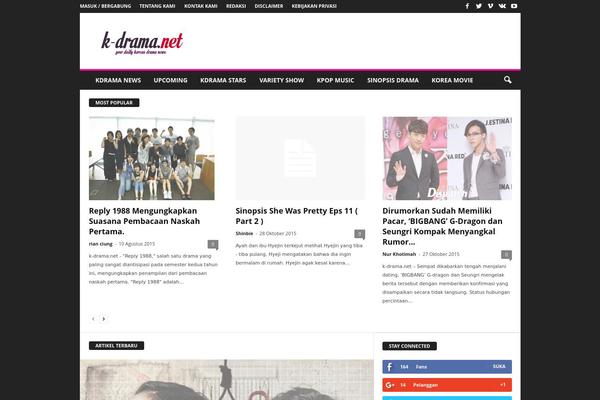Select the KPop Music menu item
This screenshot has height=400, width=600.
pyautogui.click(x=335, y=80)
